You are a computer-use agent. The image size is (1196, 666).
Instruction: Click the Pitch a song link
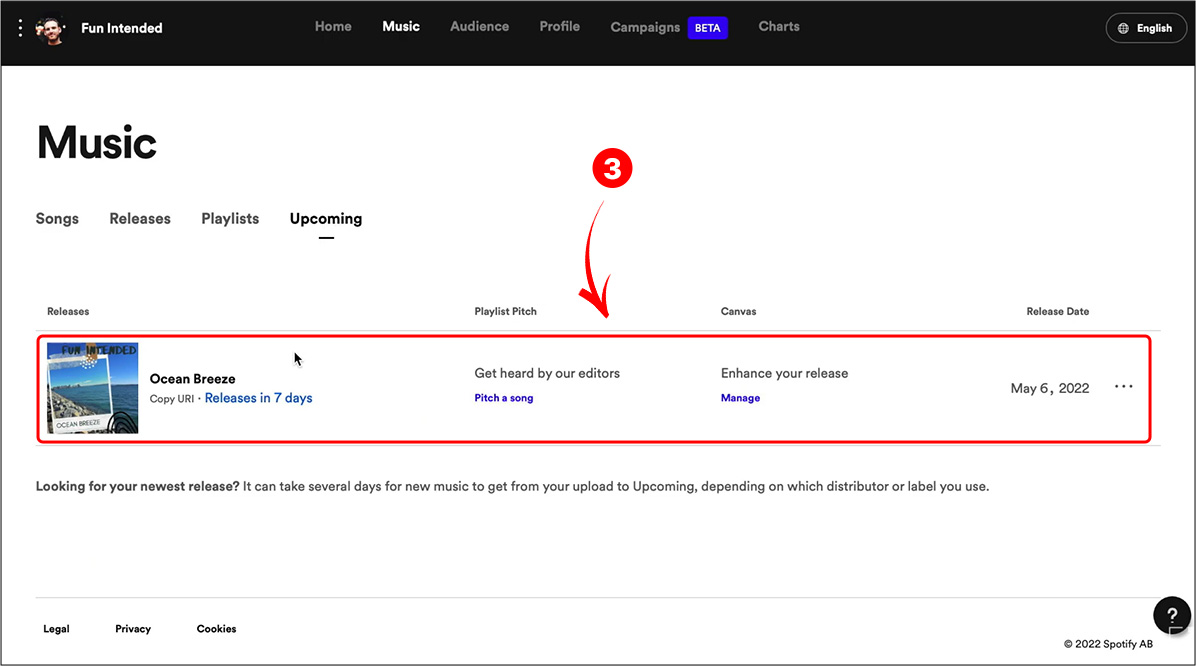[x=503, y=398]
